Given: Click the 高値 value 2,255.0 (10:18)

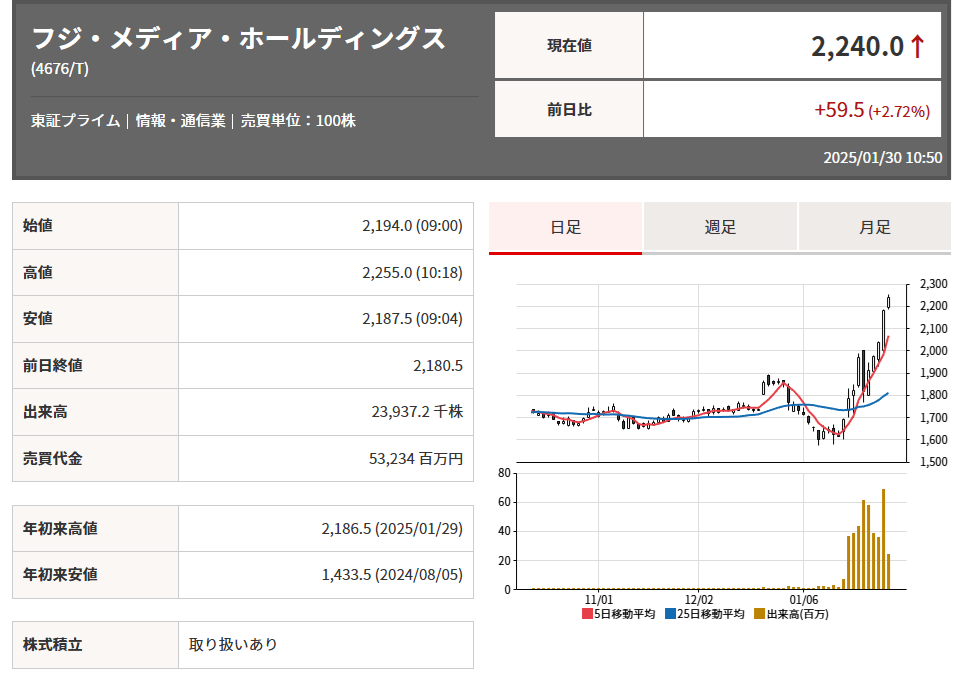Looking at the screenshot, I should point(412,272).
